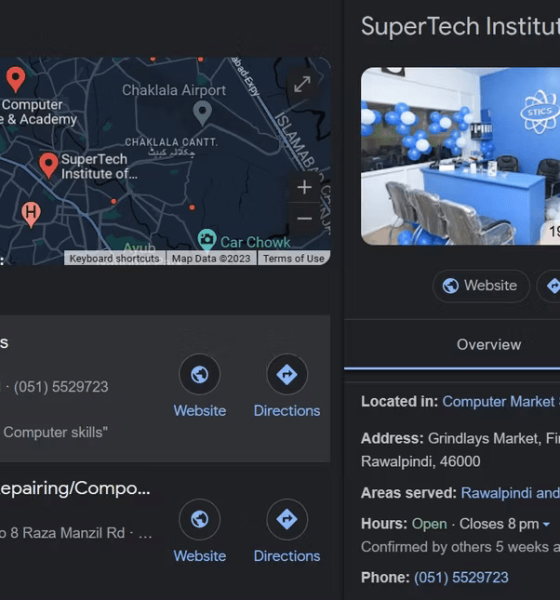
Task: Open Website for Raza Manzil Rd listing
Action: click(x=199, y=532)
